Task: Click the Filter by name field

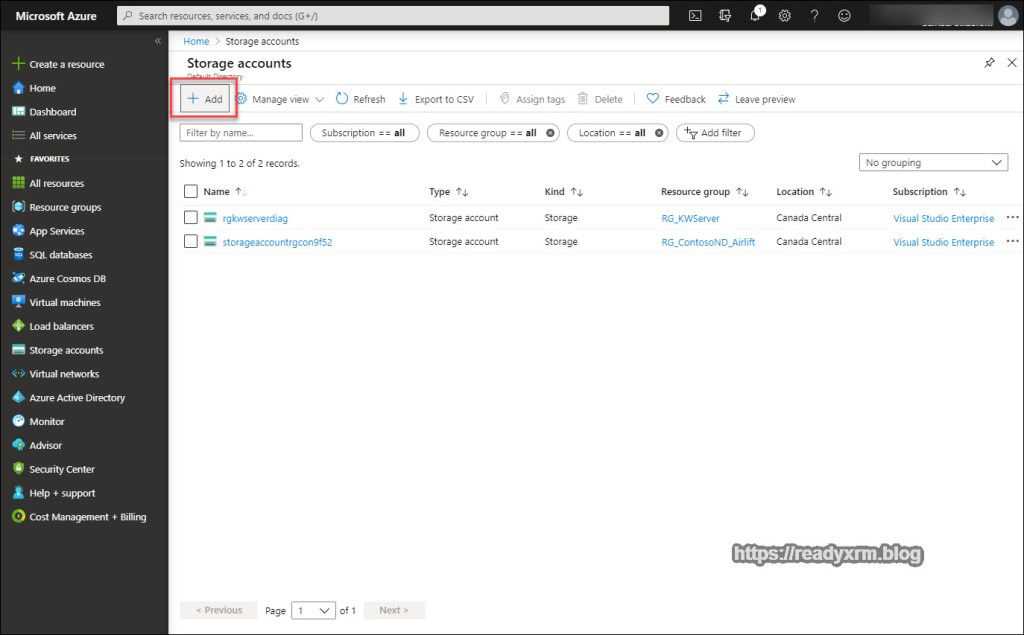Action: pyautogui.click(x=241, y=133)
